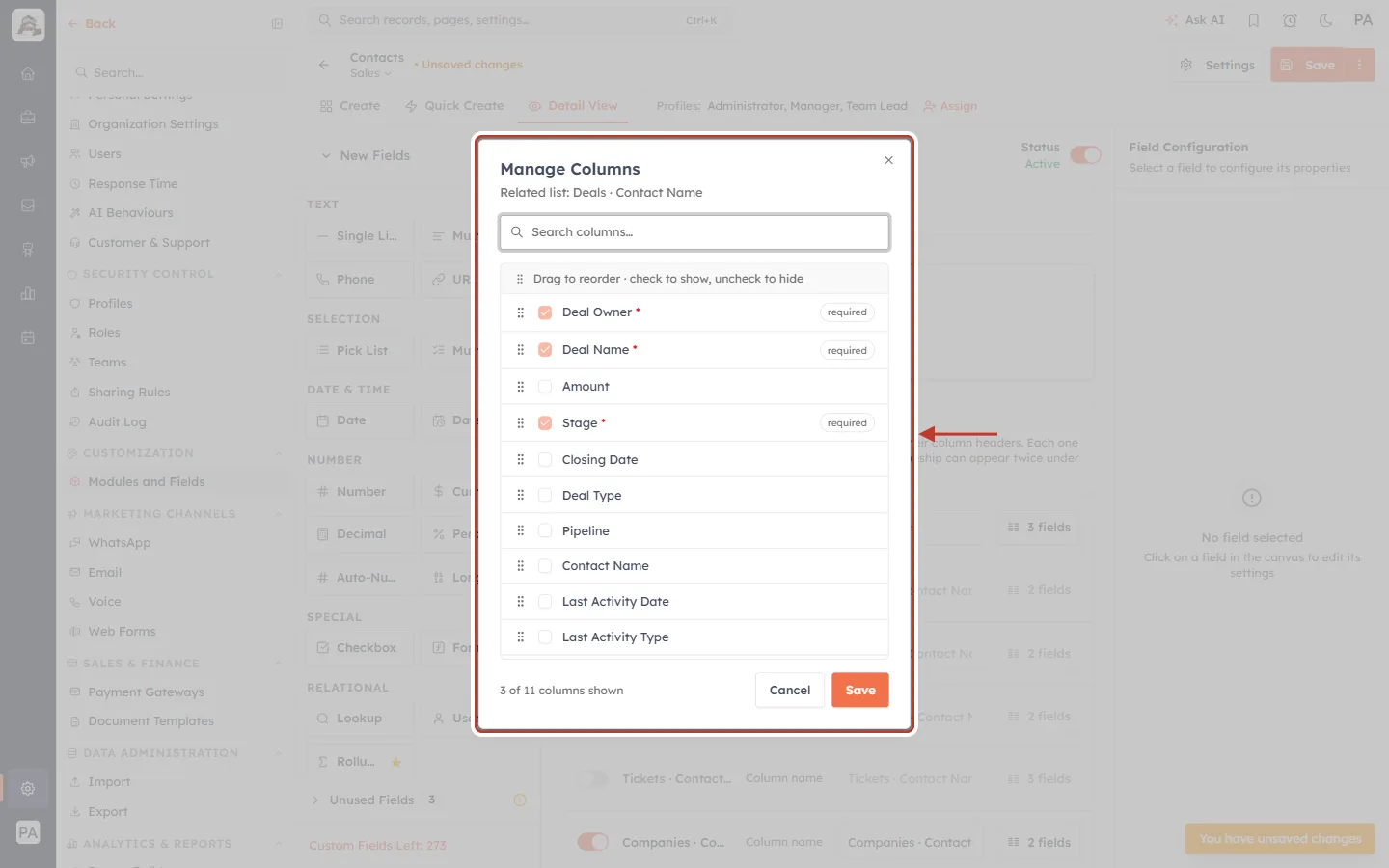The image size is (1389, 868).
Task: Open the home icon in left rail
Action: [28, 73]
